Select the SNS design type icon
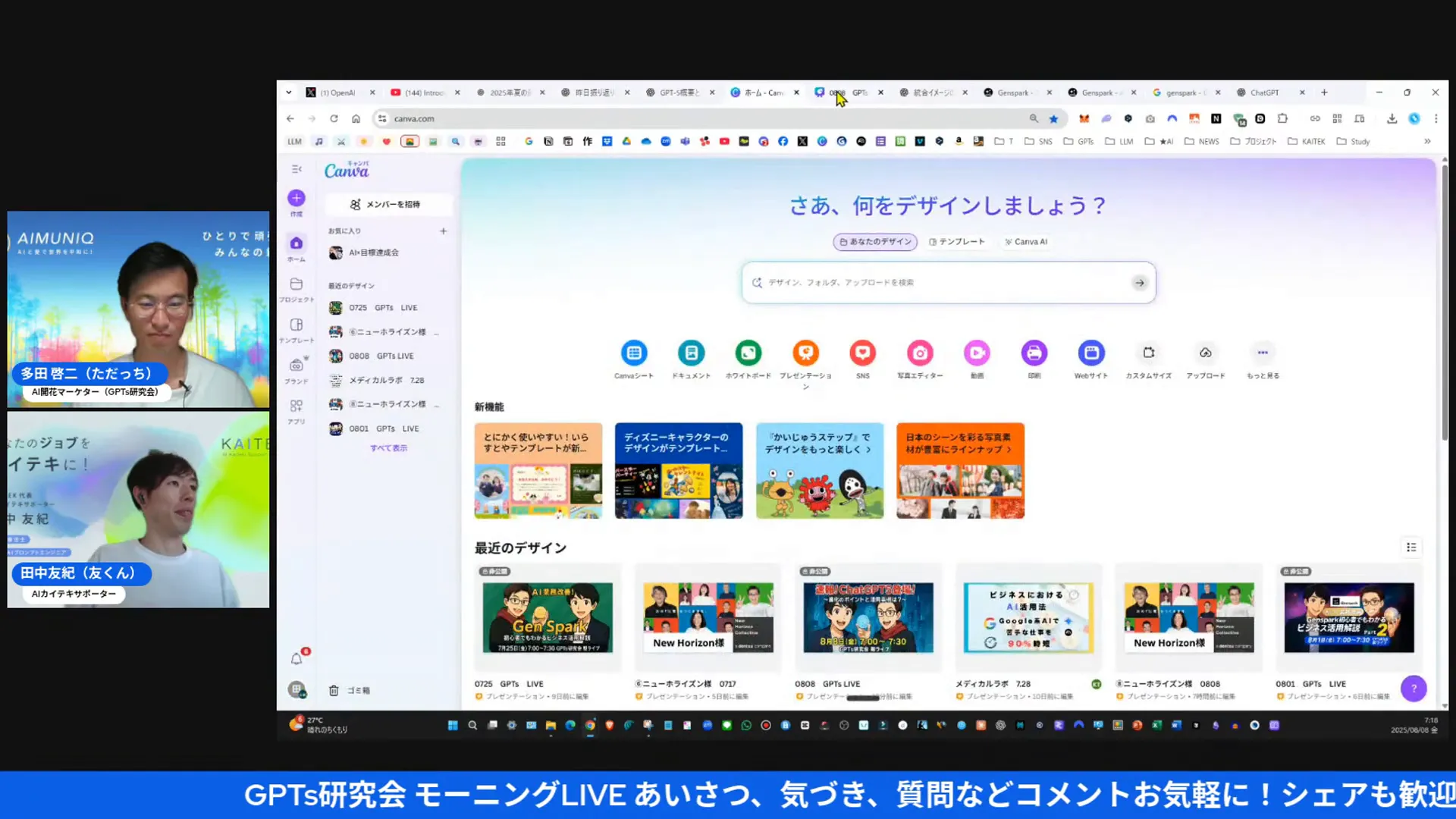This screenshot has width=1456, height=819. click(x=863, y=353)
